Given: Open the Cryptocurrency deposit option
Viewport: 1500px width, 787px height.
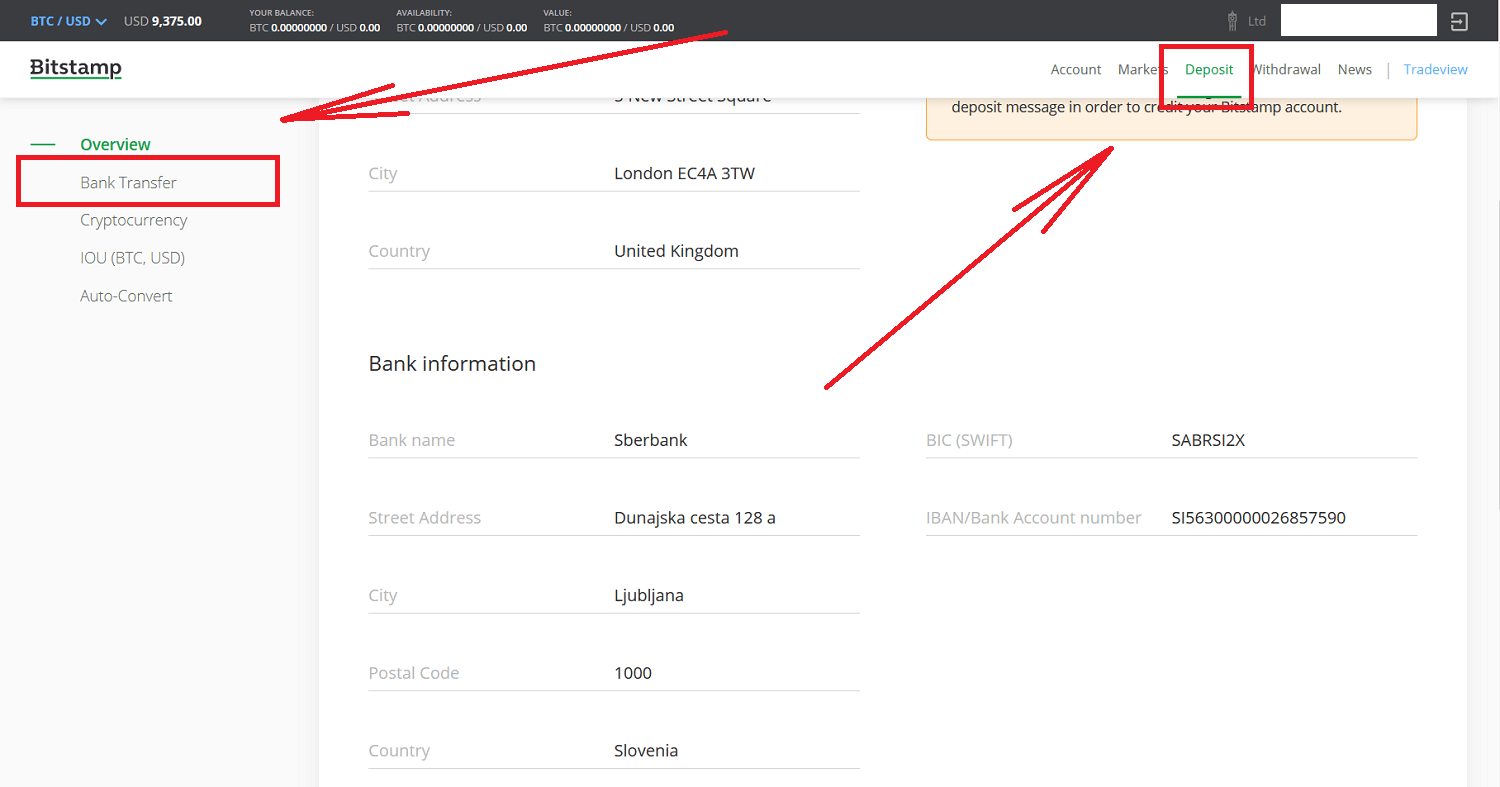Looking at the screenshot, I should click(x=133, y=220).
